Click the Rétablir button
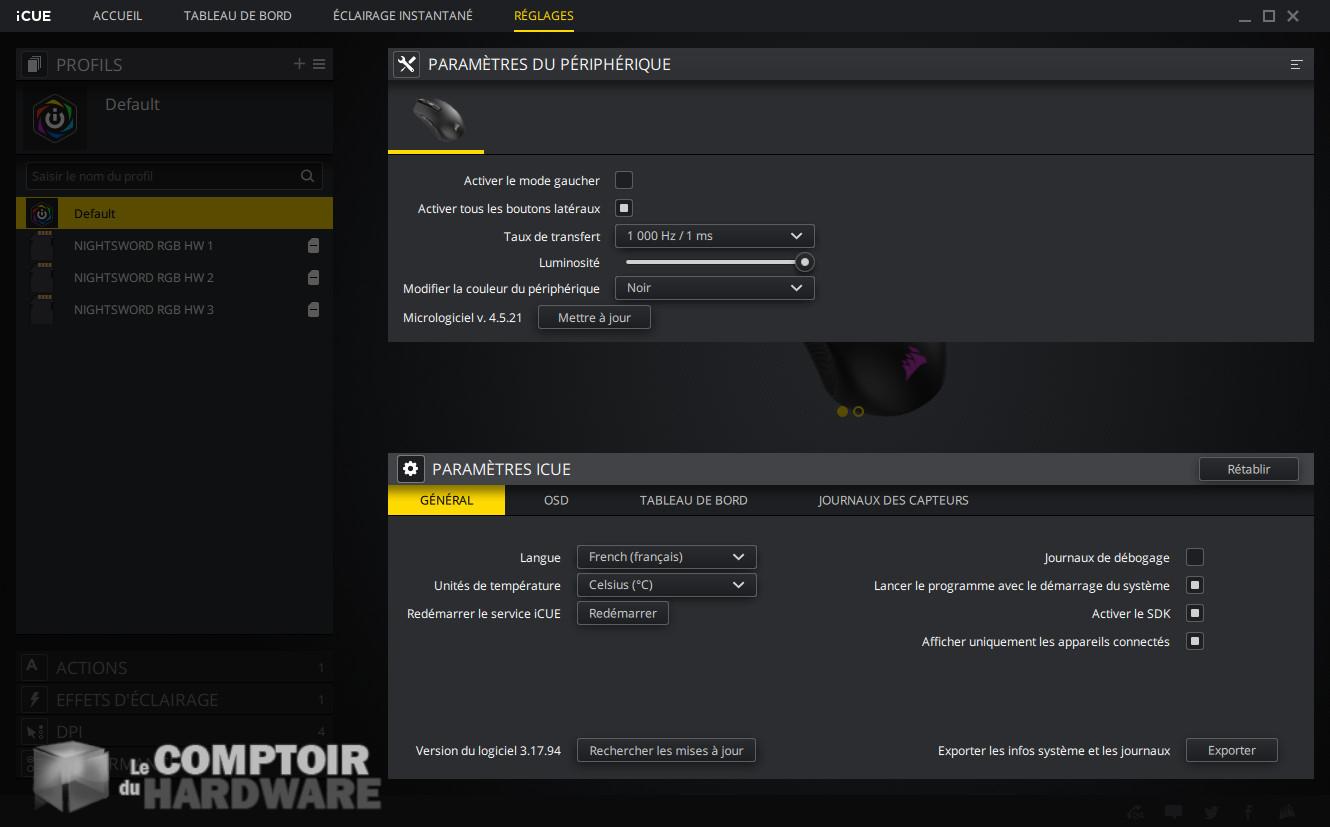1330x827 pixels. click(1248, 468)
